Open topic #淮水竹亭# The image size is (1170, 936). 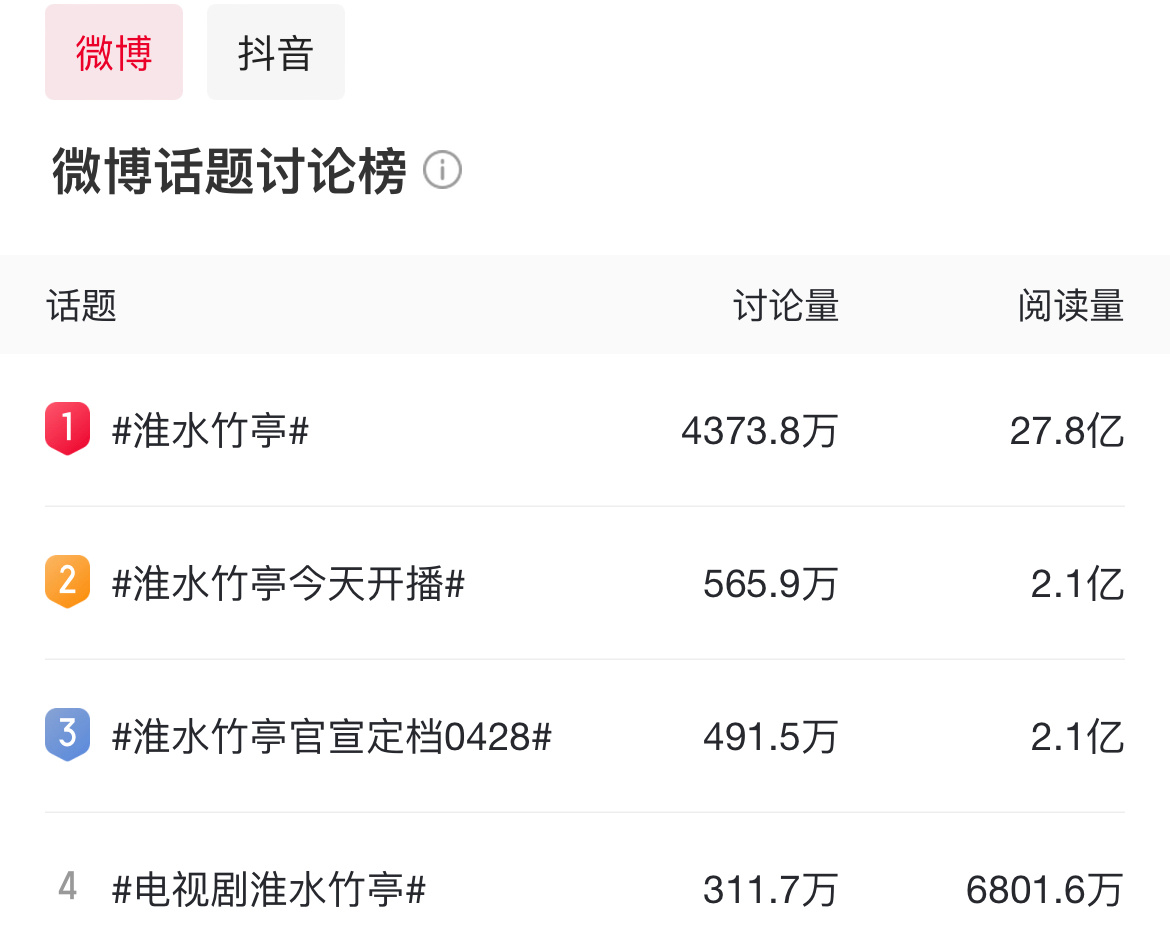(210, 431)
